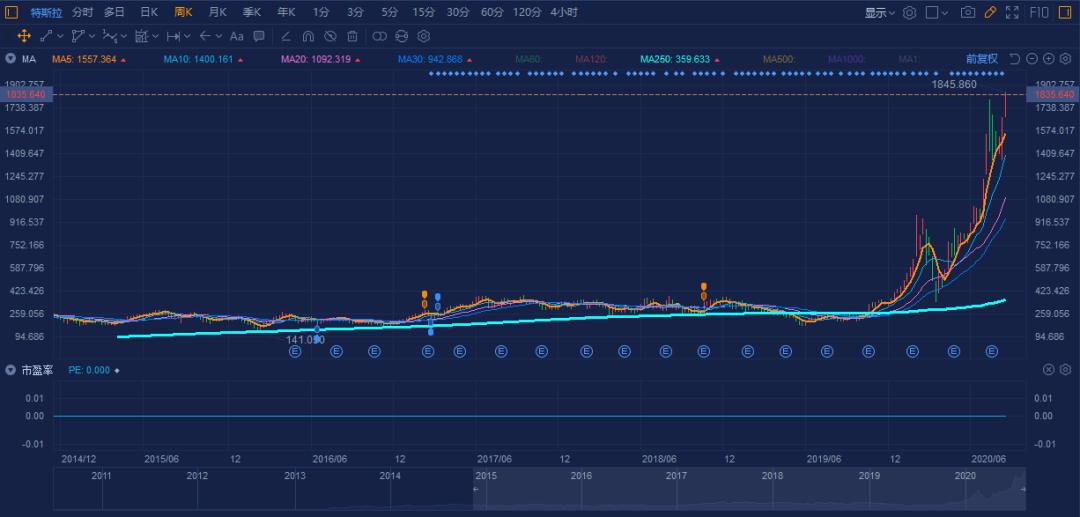
Task: Close the 市盈率 indicator panel
Action: click(1049, 370)
